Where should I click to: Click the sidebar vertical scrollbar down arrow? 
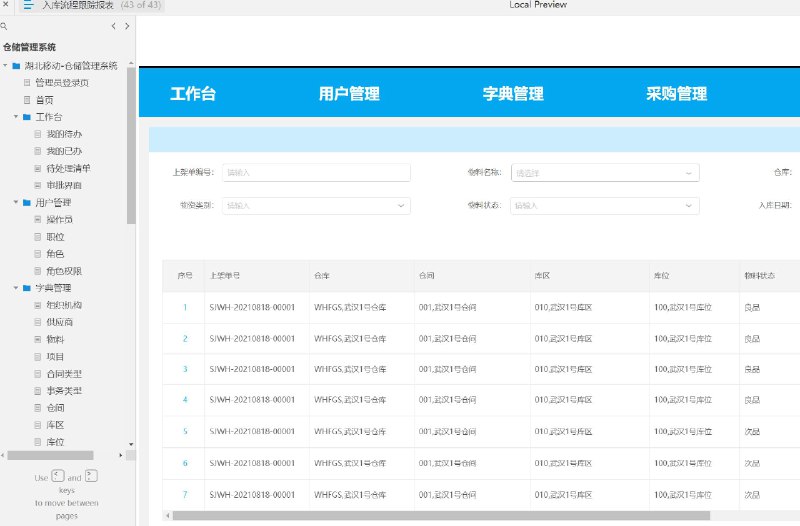coord(131,444)
